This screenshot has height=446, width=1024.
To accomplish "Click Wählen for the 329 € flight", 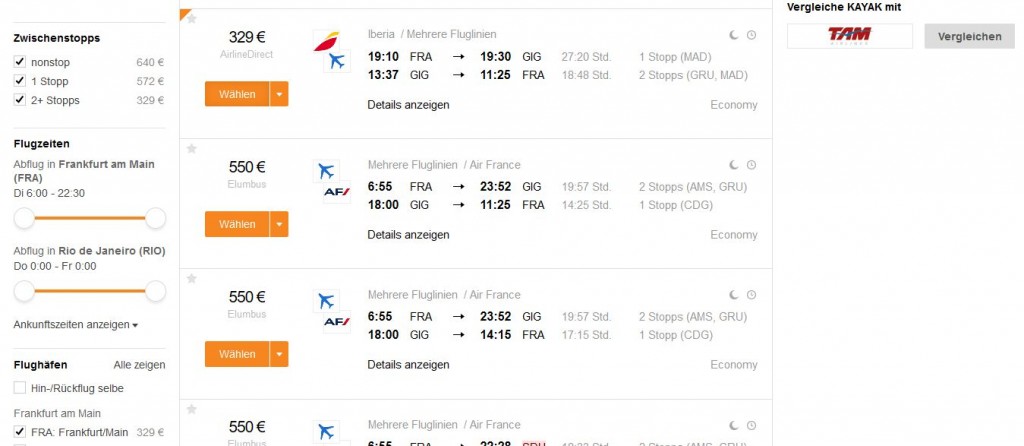I will [237, 95].
